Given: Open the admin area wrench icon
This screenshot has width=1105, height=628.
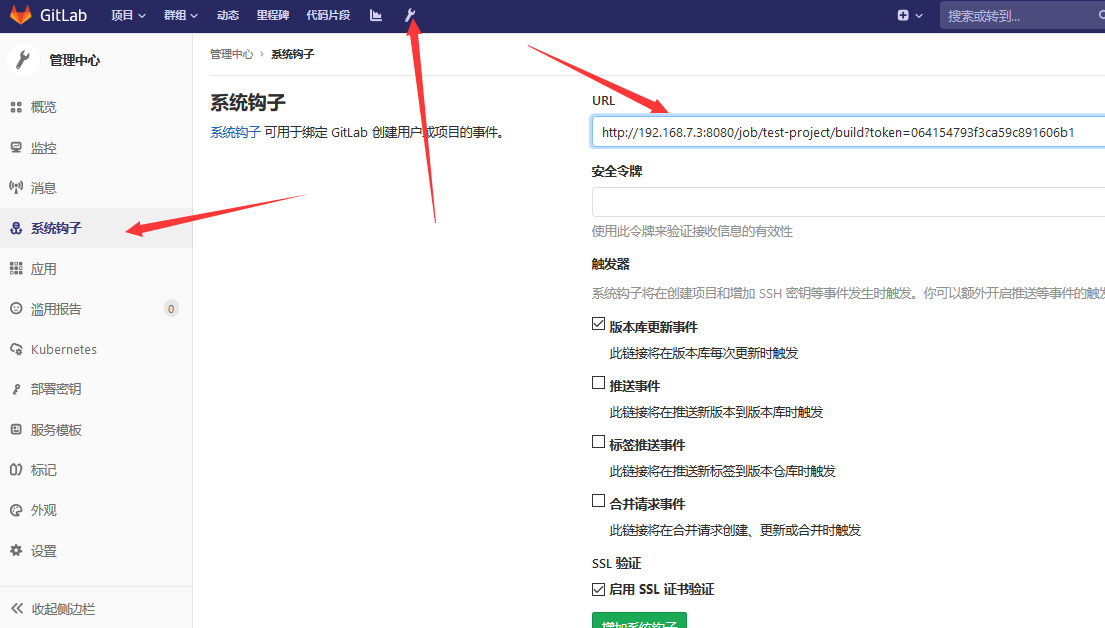Looking at the screenshot, I should pyautogui.click(x=409, y=16).
